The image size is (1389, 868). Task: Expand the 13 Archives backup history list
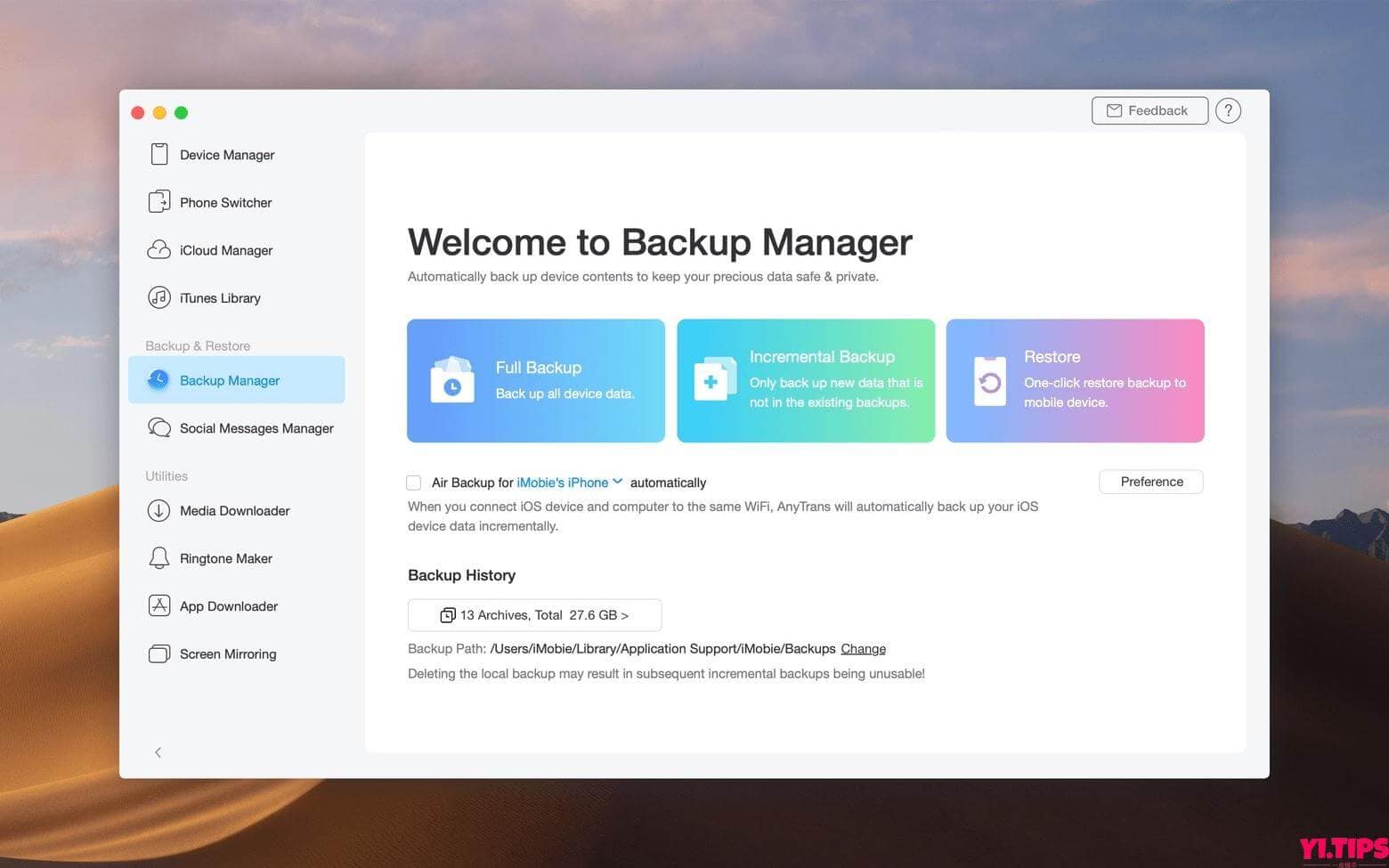coord(534,615)
